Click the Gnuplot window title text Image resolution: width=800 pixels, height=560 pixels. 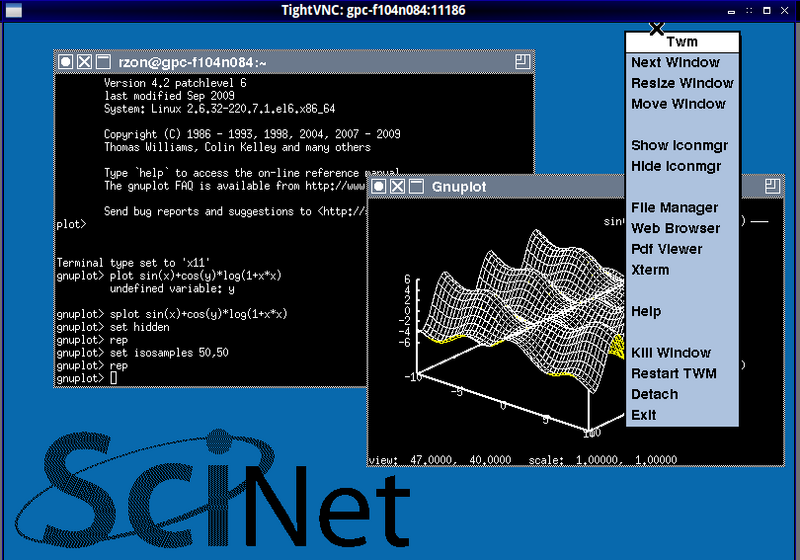(x=459, y=187)
